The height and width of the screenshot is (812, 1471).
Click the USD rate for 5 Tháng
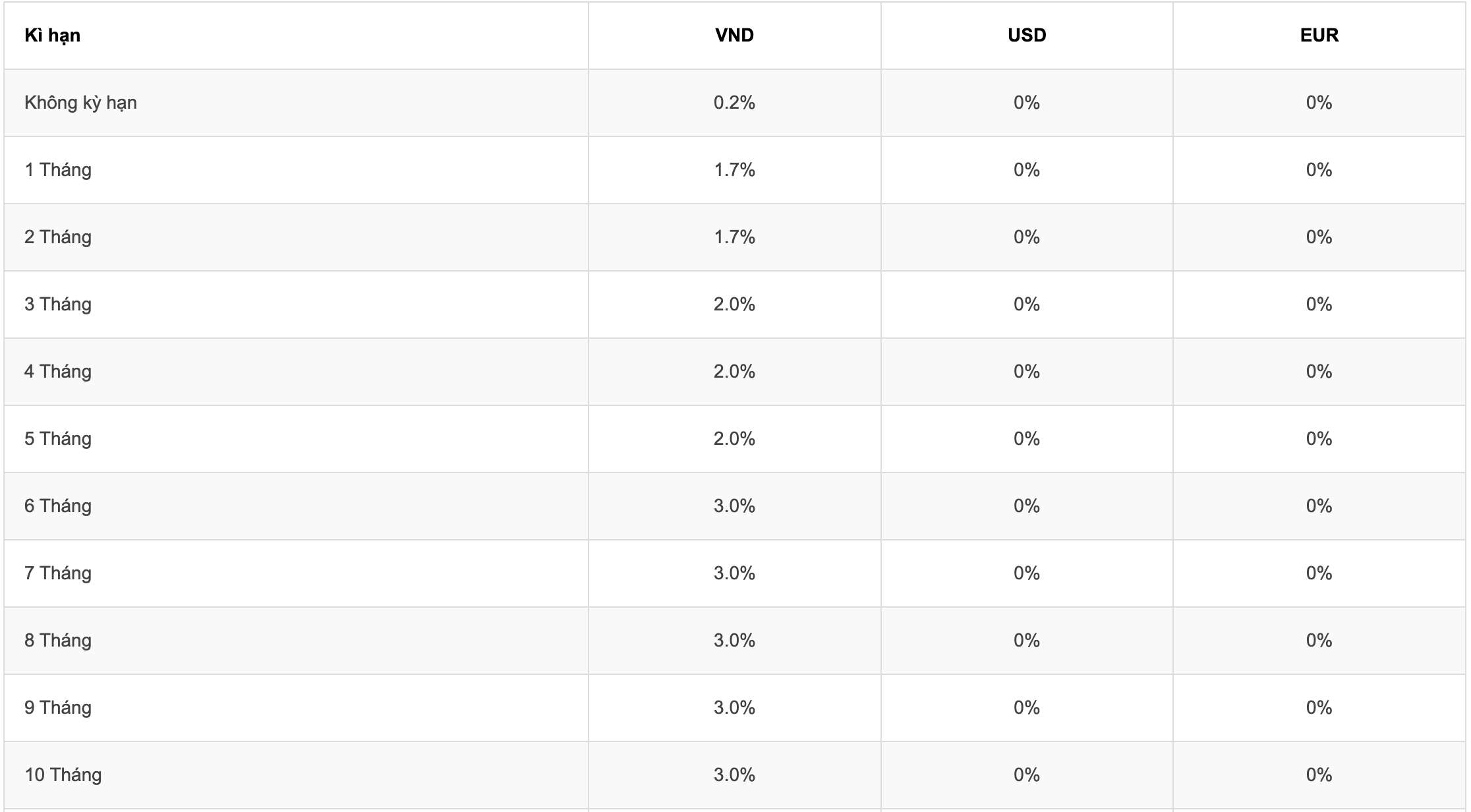(x=1027, y=439)
